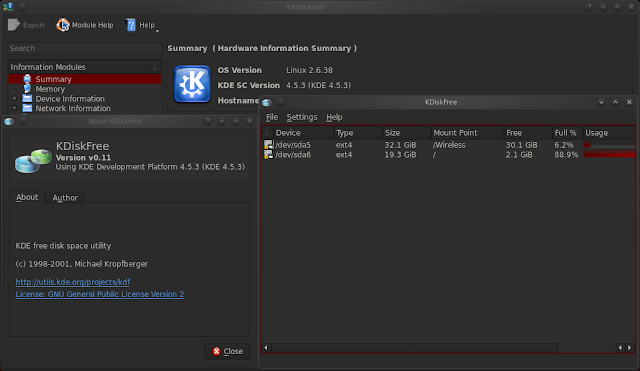The height and width of the screenshot is (371, 640).
Task: Expand the Network Information tree node
Action: click(x=14, y=108)
